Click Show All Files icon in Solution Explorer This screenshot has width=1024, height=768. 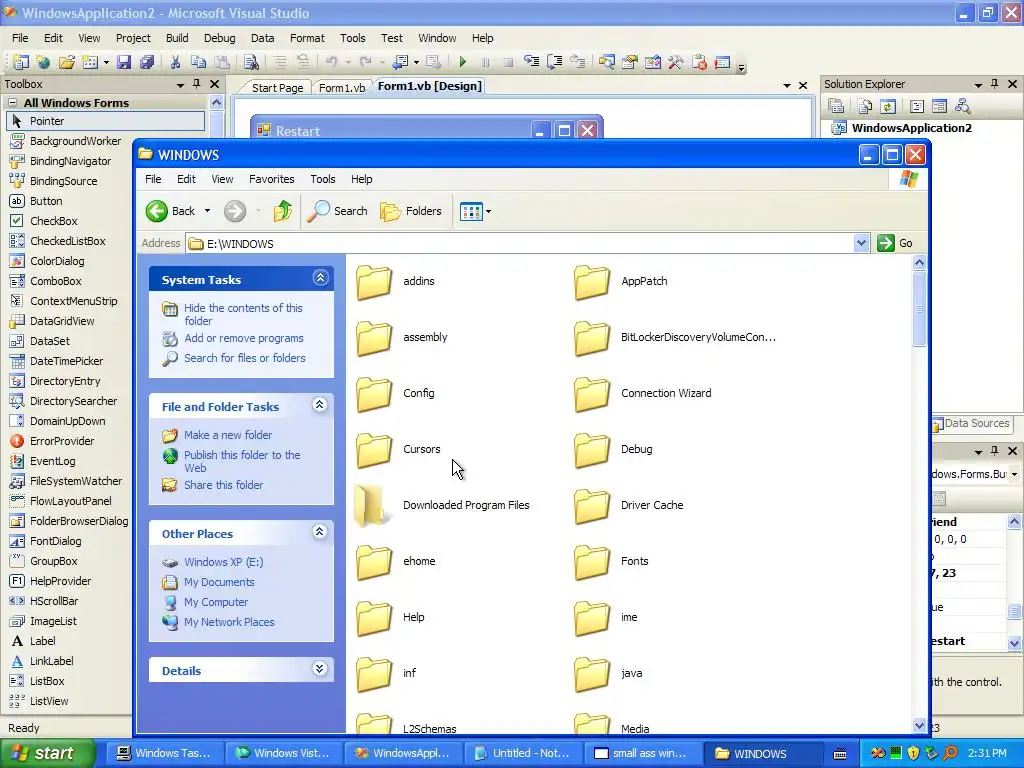(x=864, y=106)
